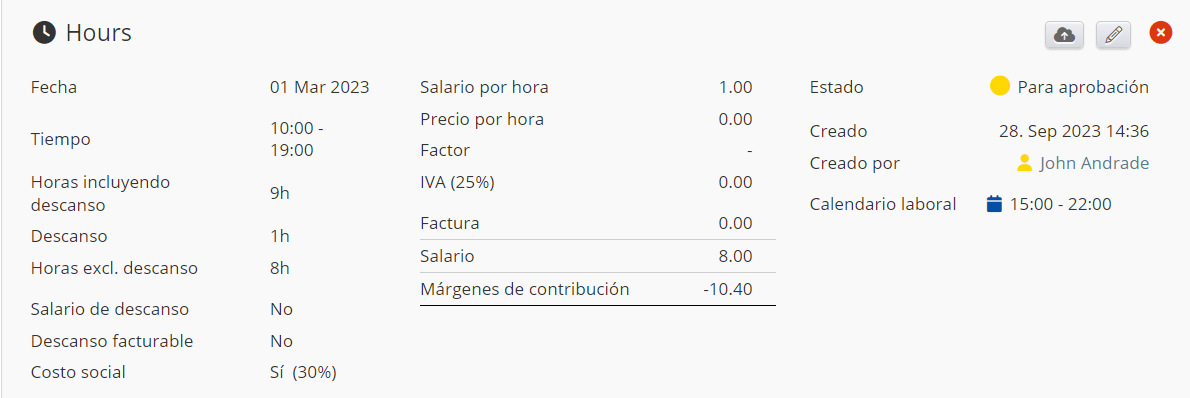
Task: Click the Márgenes de contribución value -10.40
Action: tap(727, 289)
